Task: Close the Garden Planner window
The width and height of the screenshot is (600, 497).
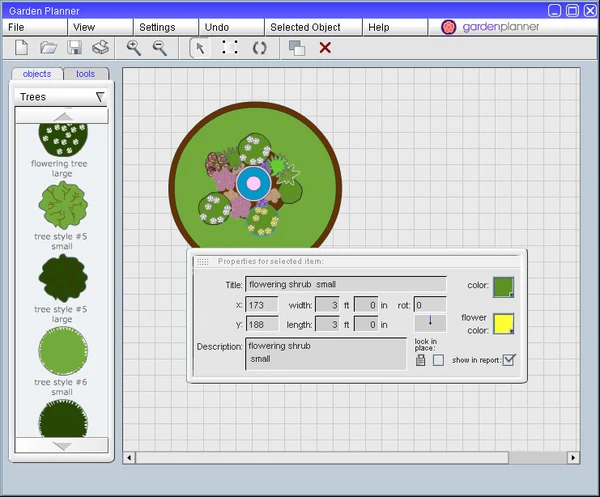Action: pos(590,10)
